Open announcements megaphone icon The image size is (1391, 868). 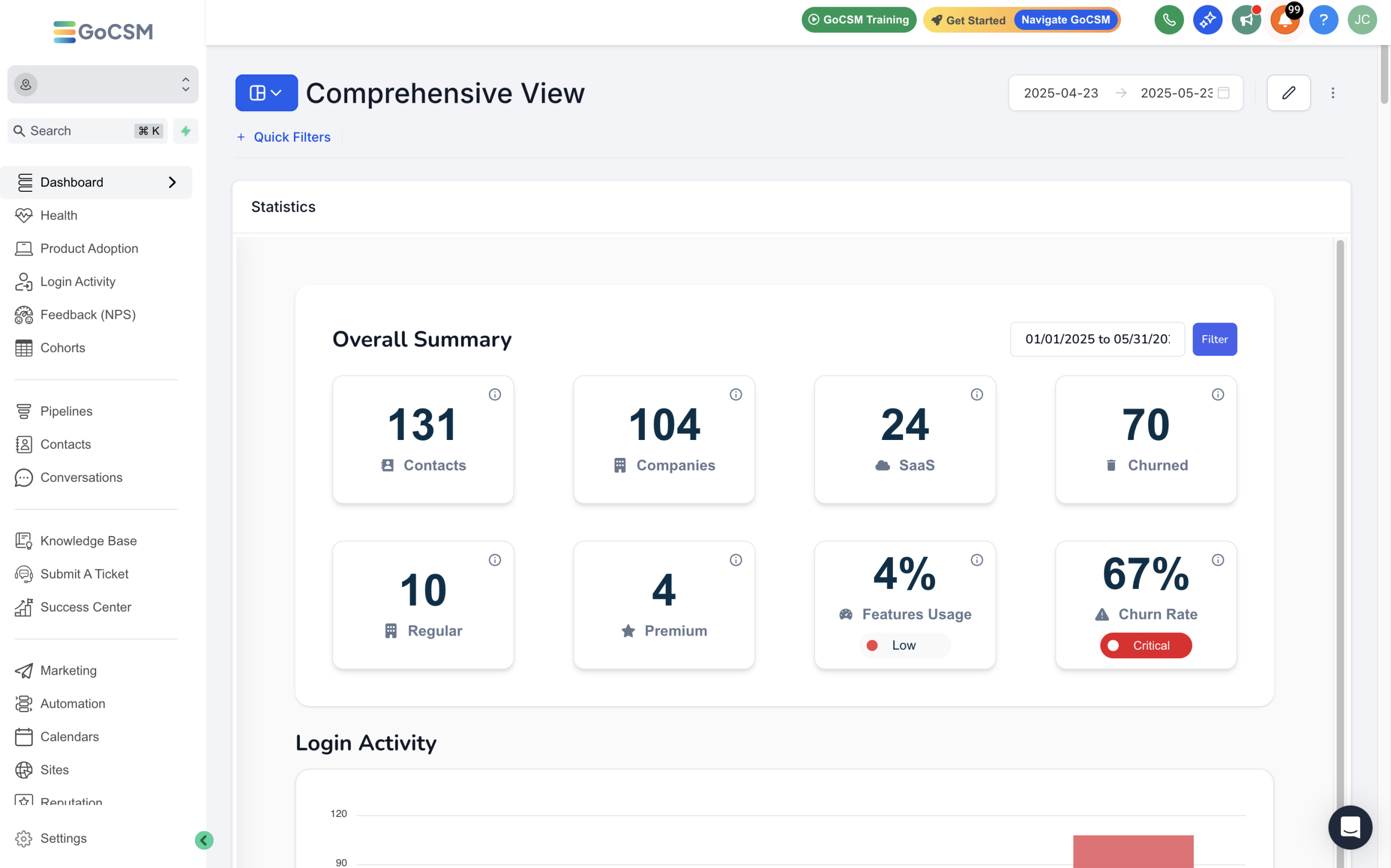(1246, 20)
